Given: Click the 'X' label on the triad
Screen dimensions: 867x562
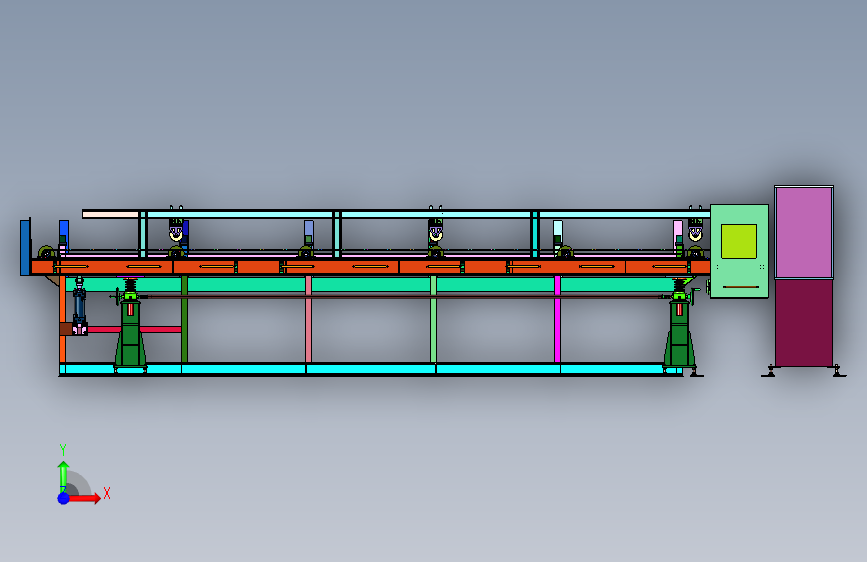Looking at the screenshot, I should pos(107,493).
